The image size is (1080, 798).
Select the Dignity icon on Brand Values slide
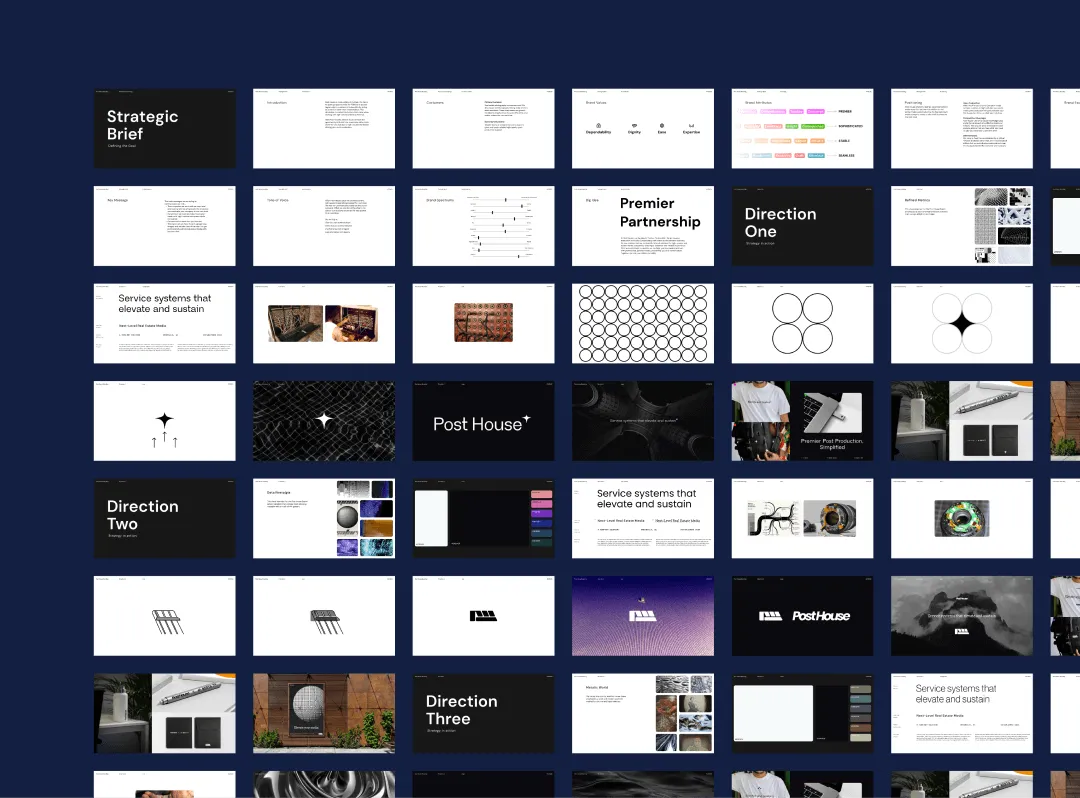click(x=634, y=126)
